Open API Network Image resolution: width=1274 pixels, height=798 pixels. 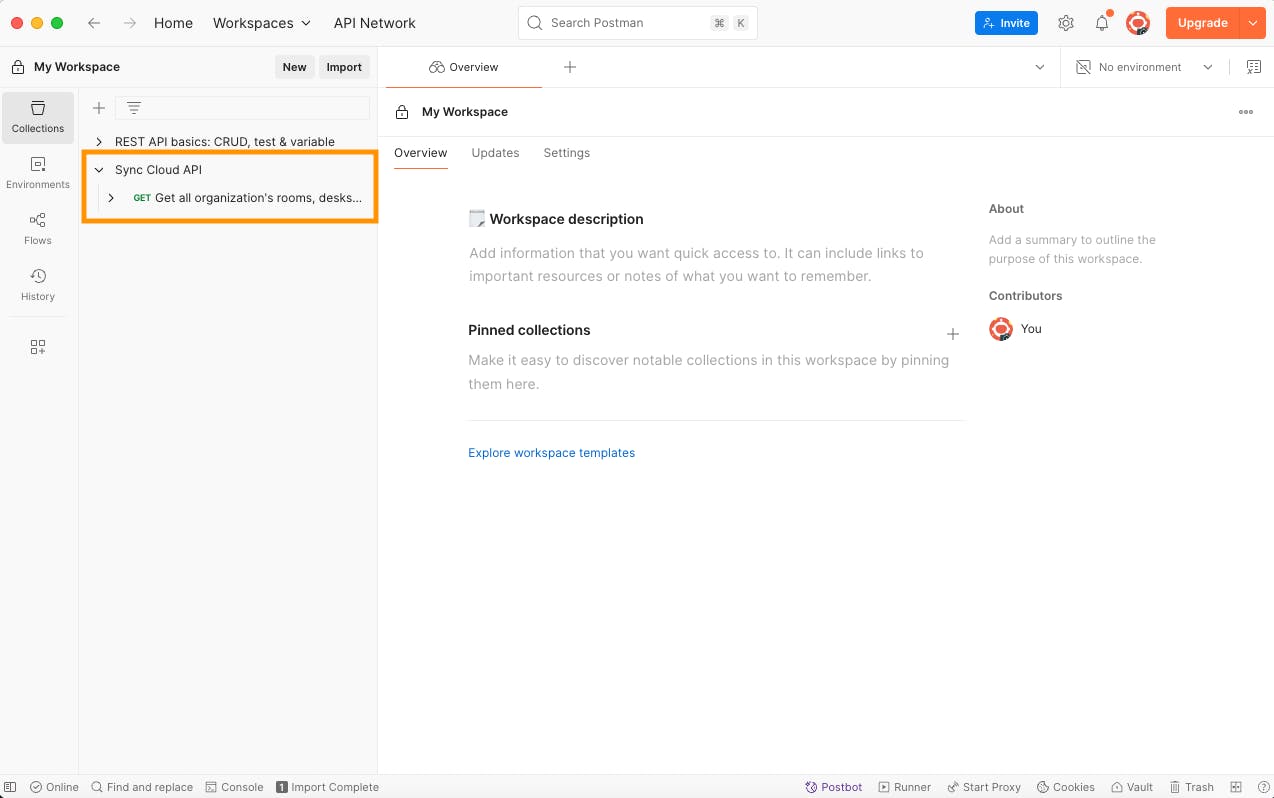(375, 23)
